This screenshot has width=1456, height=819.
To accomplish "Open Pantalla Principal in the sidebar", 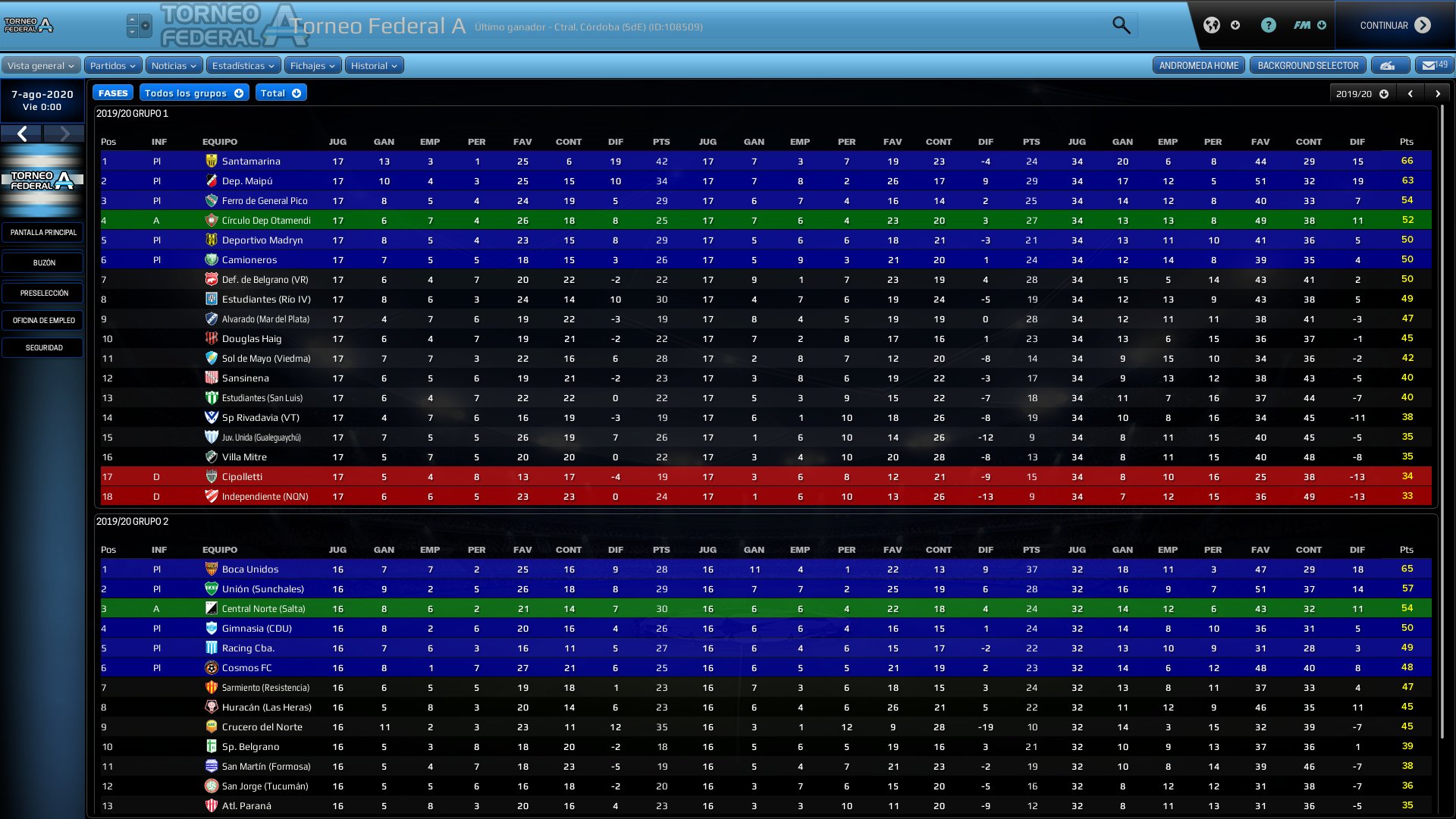I will click(43, 232).
